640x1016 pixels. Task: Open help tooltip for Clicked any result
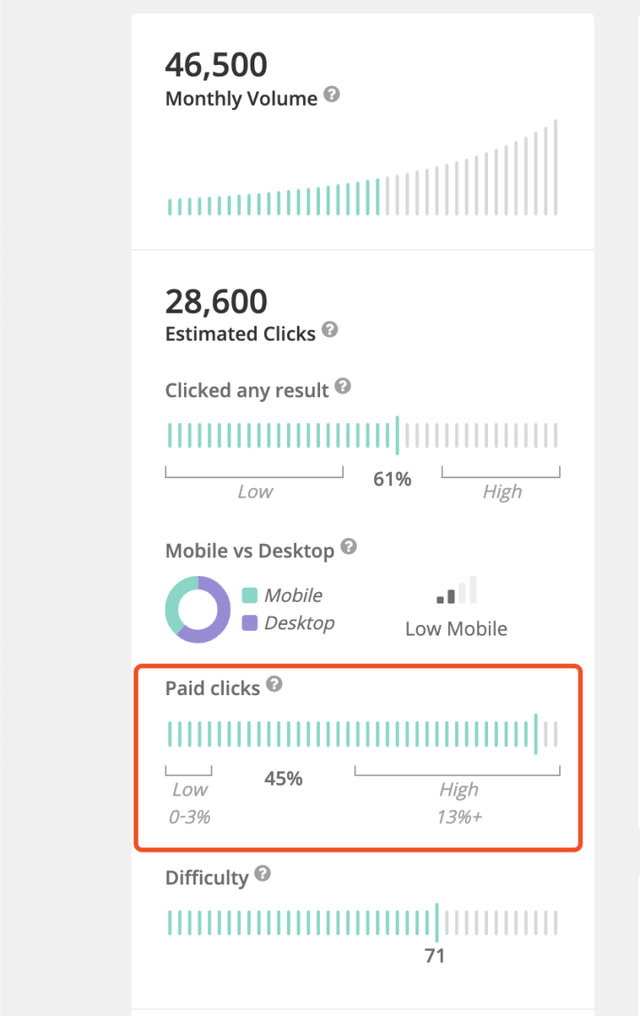pos(343,386)
